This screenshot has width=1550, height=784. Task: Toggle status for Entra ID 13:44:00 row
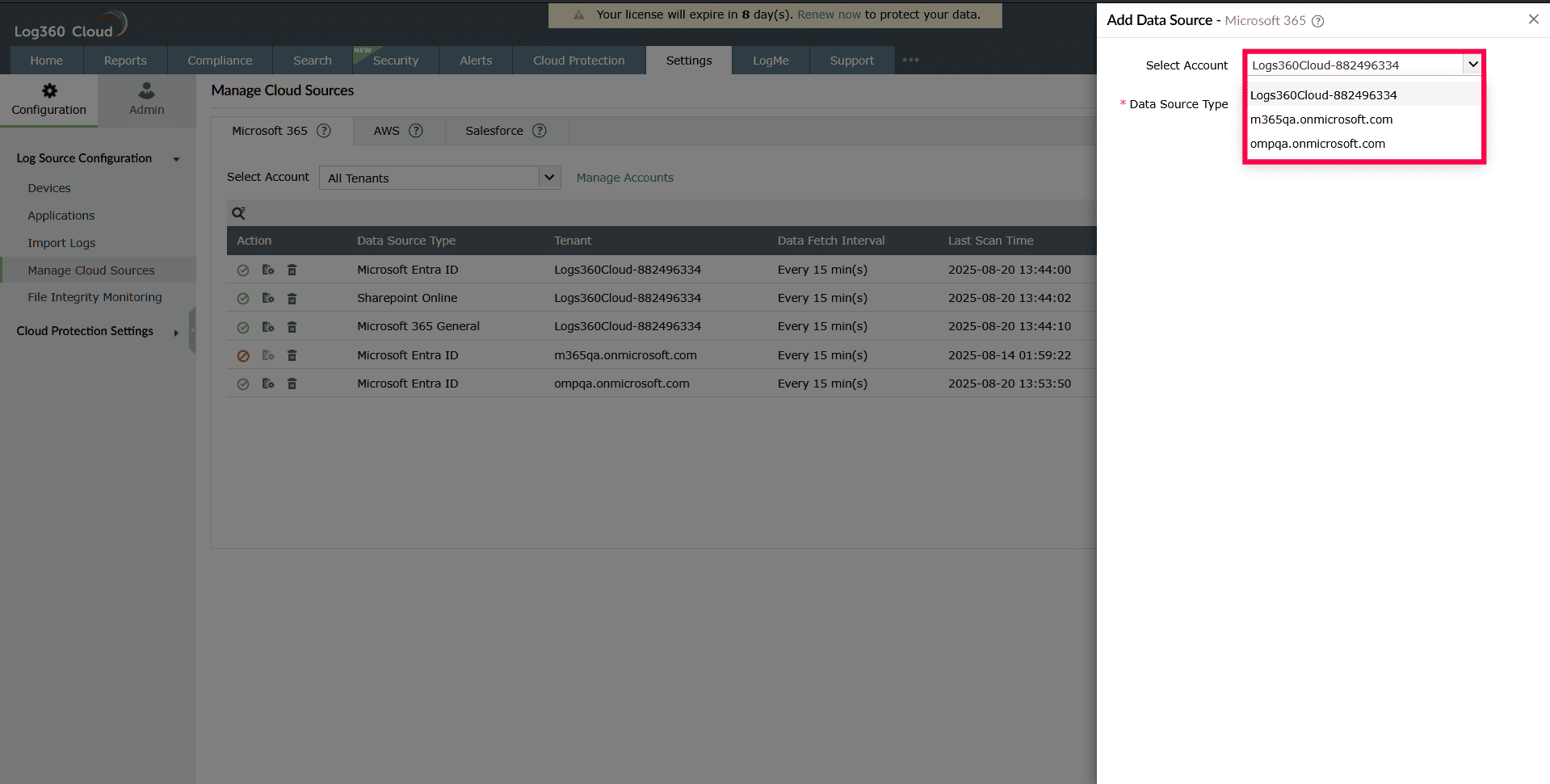(243, 270)
